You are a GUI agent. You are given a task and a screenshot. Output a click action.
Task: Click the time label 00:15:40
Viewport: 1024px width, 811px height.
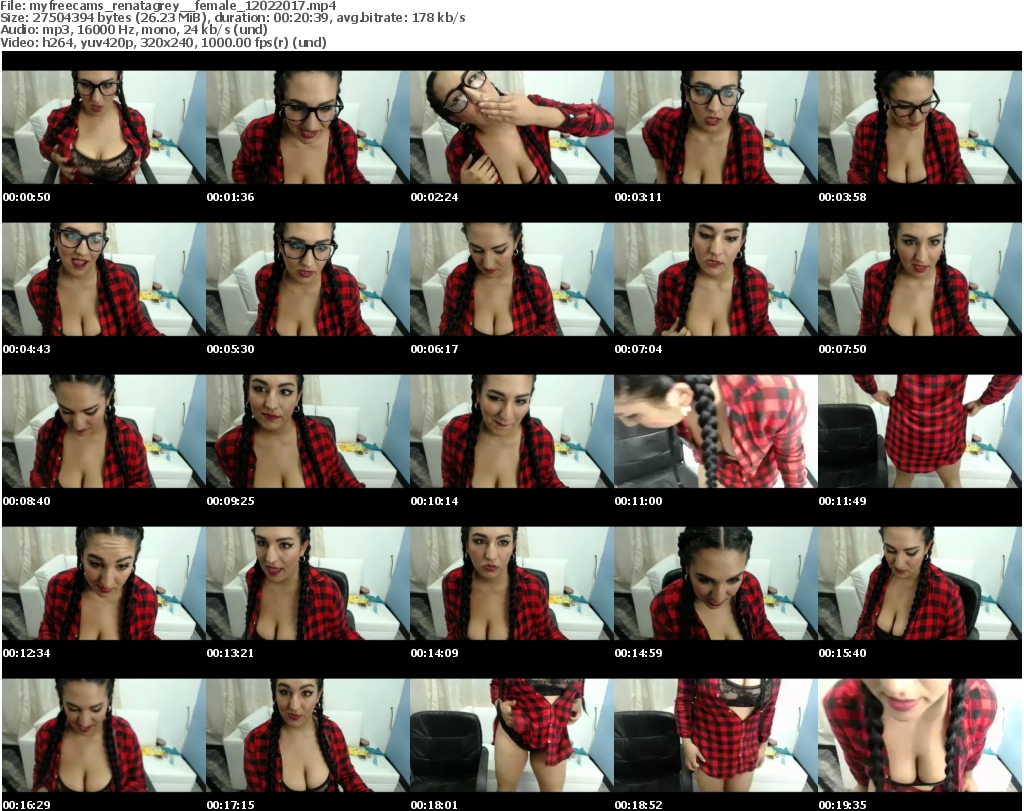tap(842, 653)
